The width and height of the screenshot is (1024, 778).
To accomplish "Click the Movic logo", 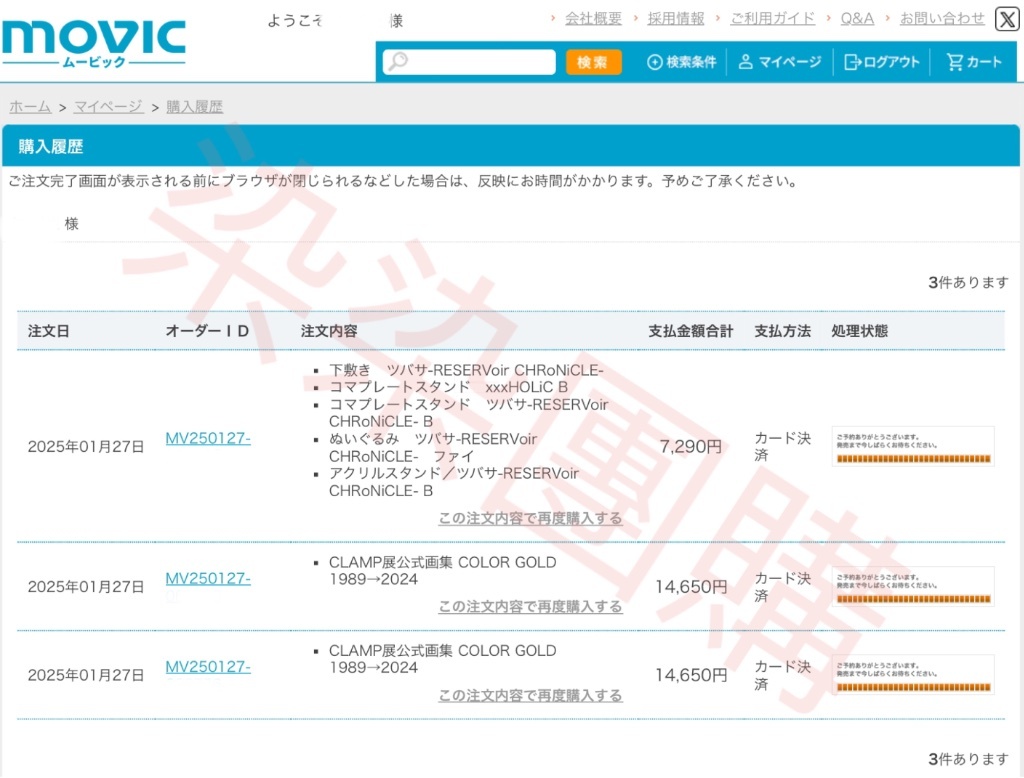I will (94, 44).
